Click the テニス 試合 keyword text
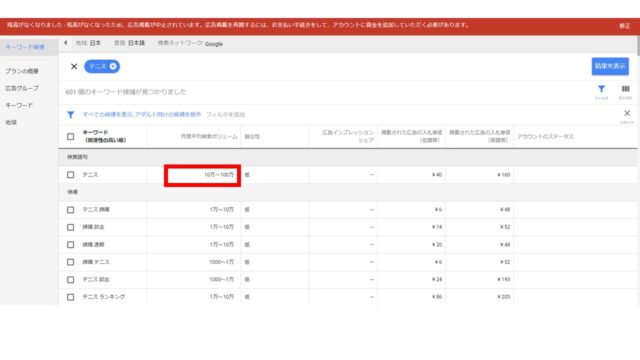This screenshot has width=640, height=360. [x=96, y=280]
